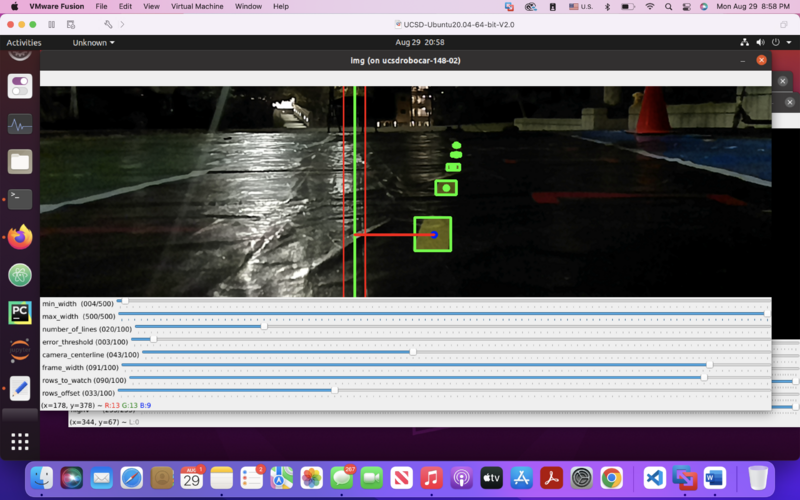
Task: Click the min_width slider handle
Action: click(125, 301)
